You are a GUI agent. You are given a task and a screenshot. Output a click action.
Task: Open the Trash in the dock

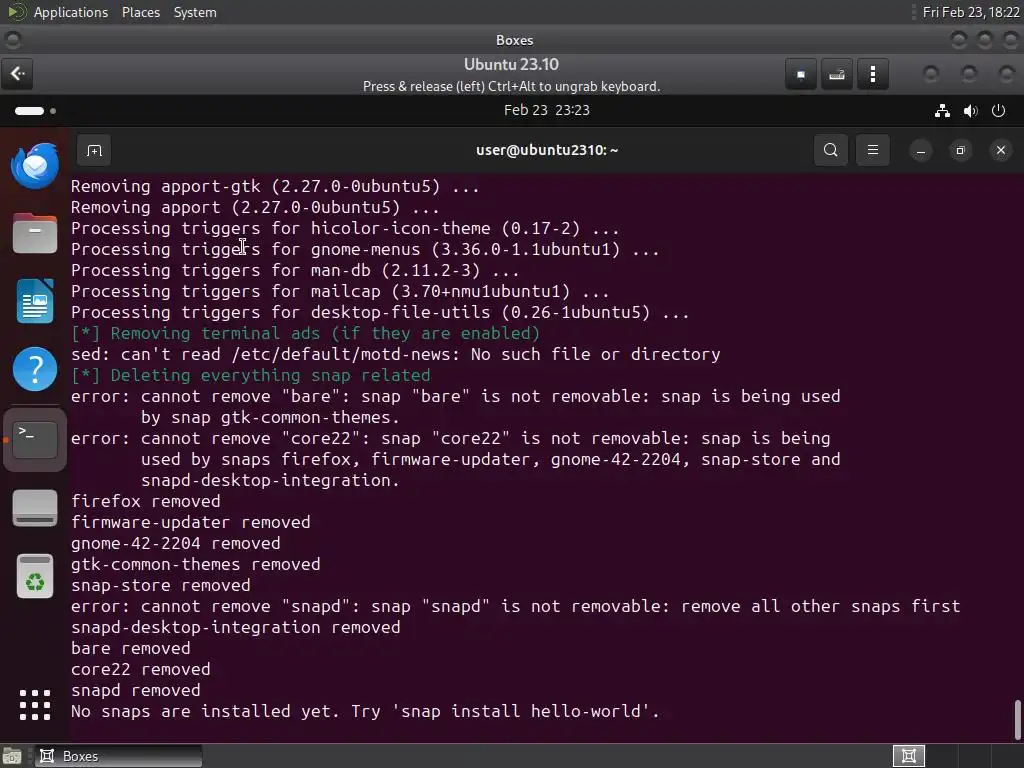[x=35, y=576]
